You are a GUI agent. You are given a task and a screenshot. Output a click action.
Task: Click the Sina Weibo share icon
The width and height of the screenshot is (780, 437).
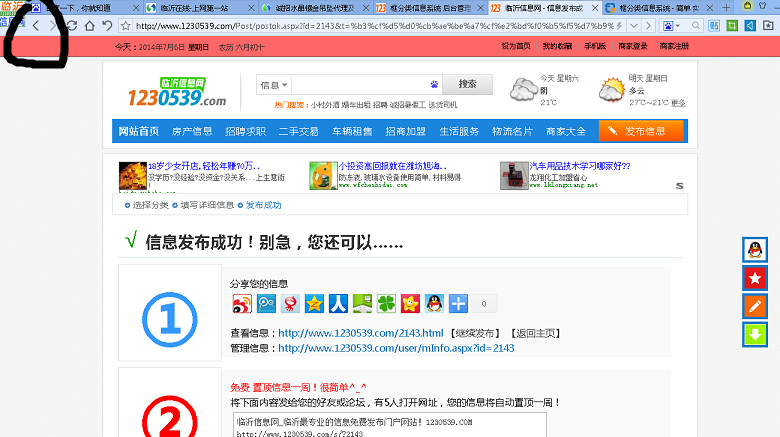click(x=243, y=304)
